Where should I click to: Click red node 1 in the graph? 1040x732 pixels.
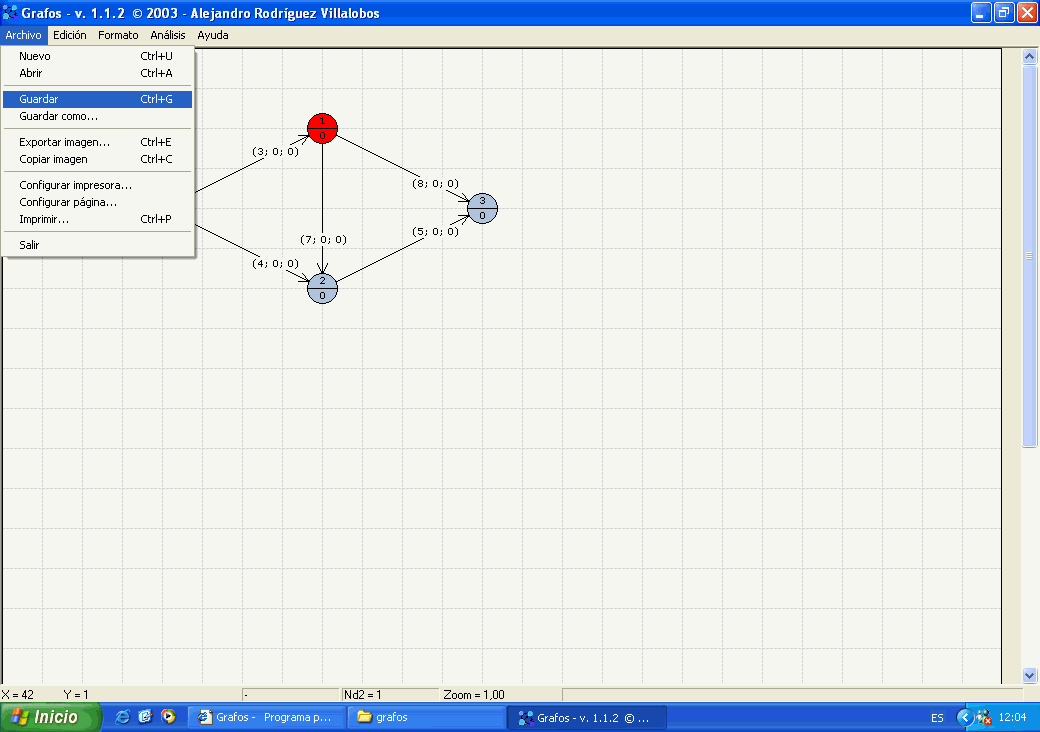pyautogui.click(x=322, y=128)
